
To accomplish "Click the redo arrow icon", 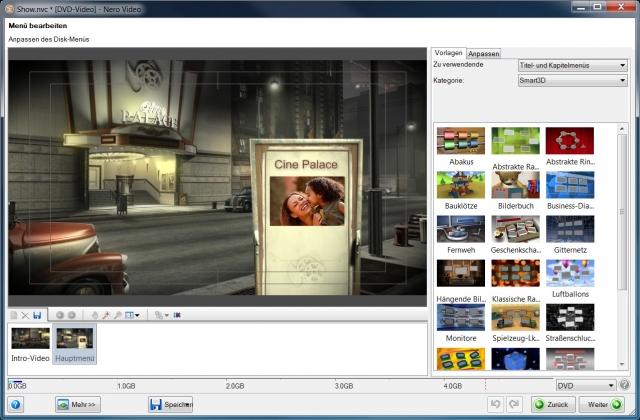I will (512, 404).
